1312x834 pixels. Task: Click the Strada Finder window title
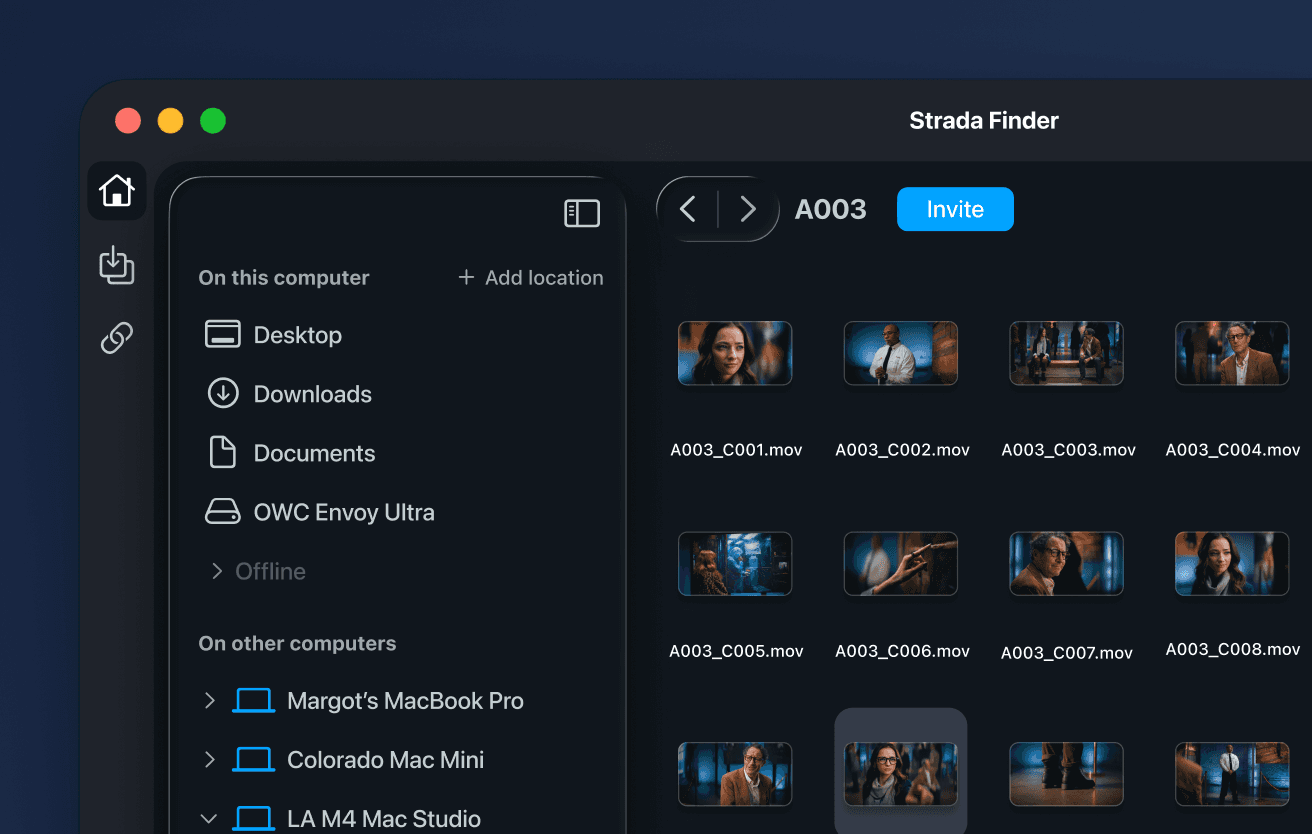pyautogui.click(x=984, y=121)
